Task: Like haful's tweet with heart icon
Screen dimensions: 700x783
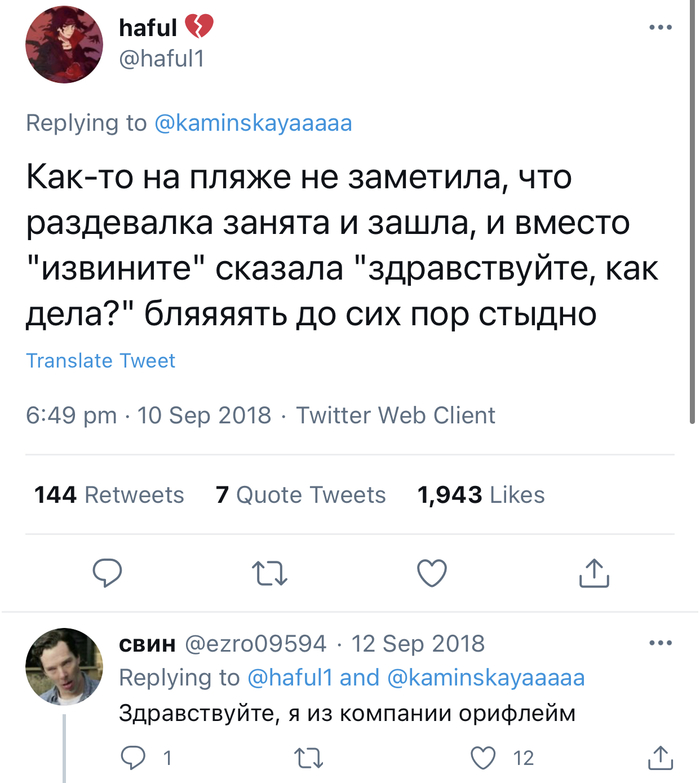Action: click(431, 572)
